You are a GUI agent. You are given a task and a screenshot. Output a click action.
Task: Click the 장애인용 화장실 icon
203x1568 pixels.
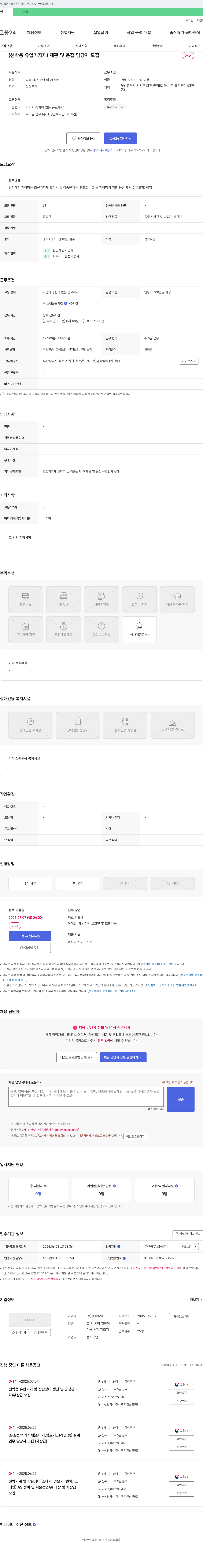click(x=125, y=725)
